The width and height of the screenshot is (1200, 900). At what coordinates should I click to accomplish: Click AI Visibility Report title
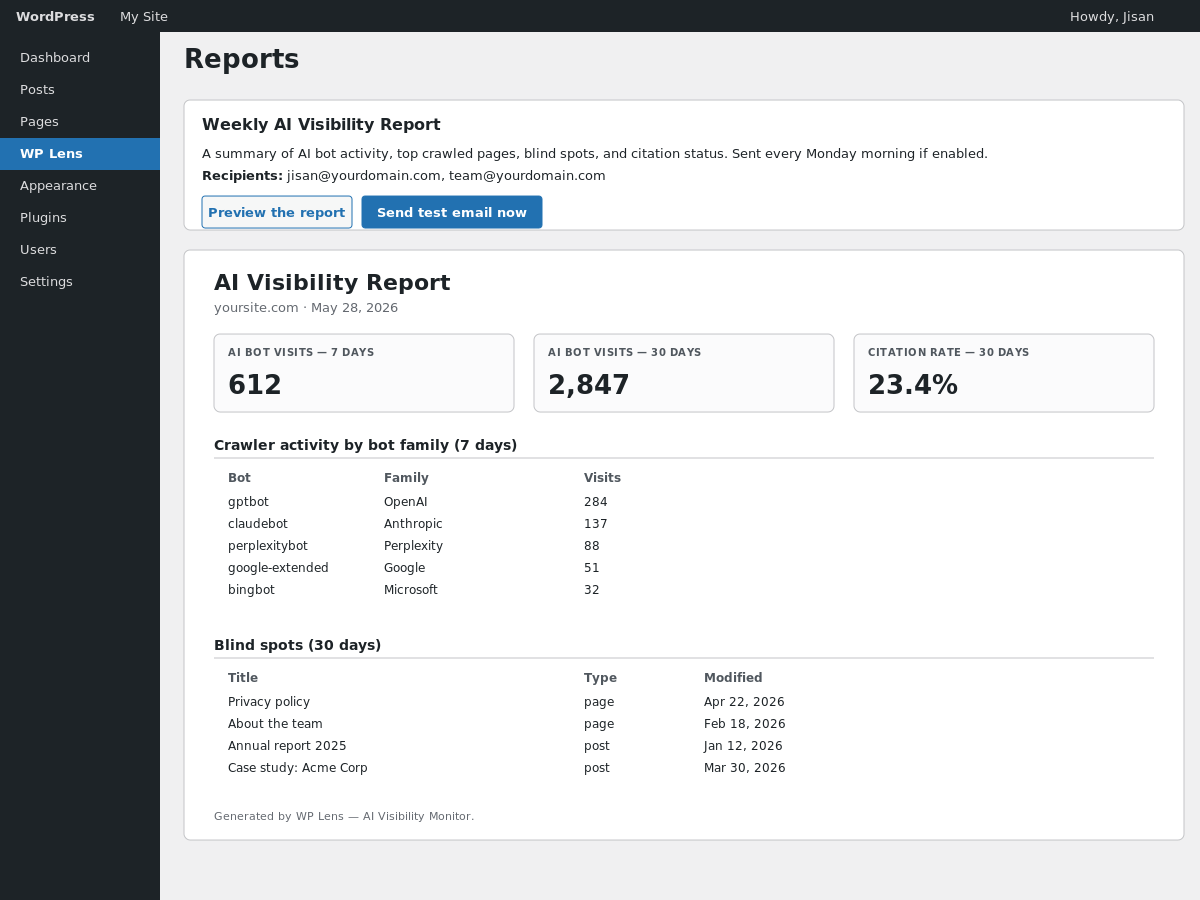pyautogui.click(x=332, y=283)
